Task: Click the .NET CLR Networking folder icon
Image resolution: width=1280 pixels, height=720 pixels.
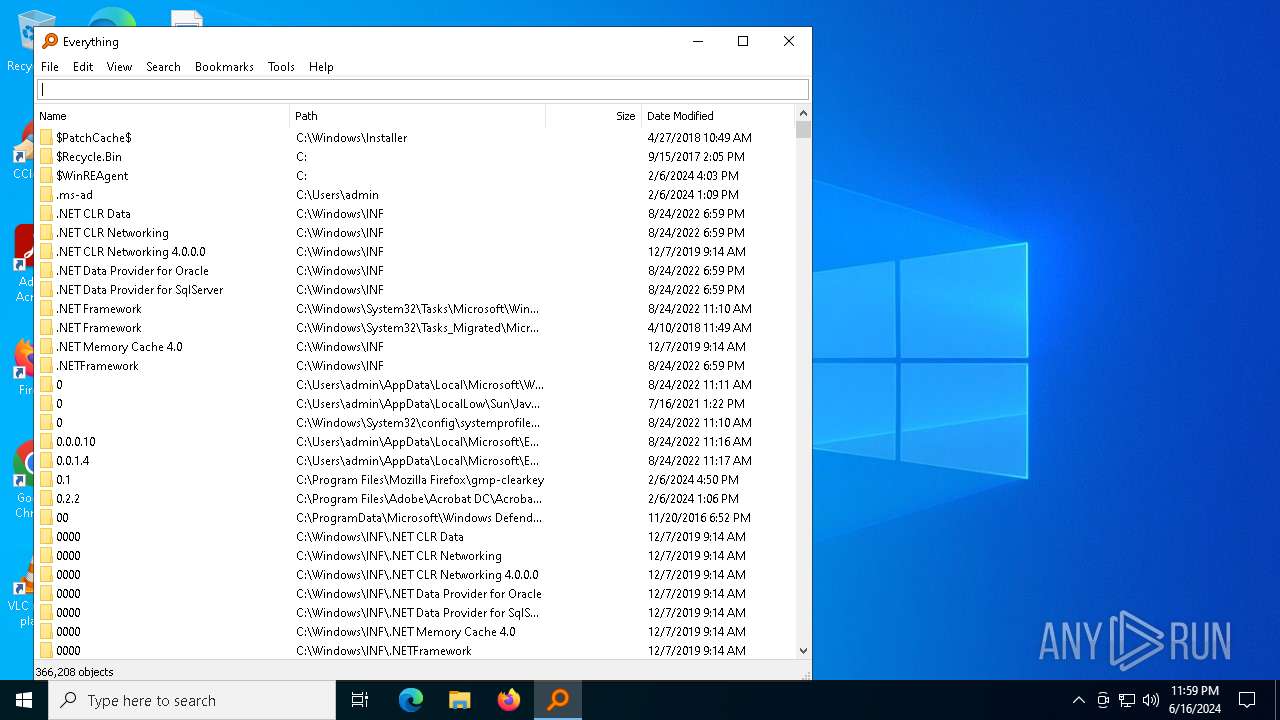Action: click(46, 232)
